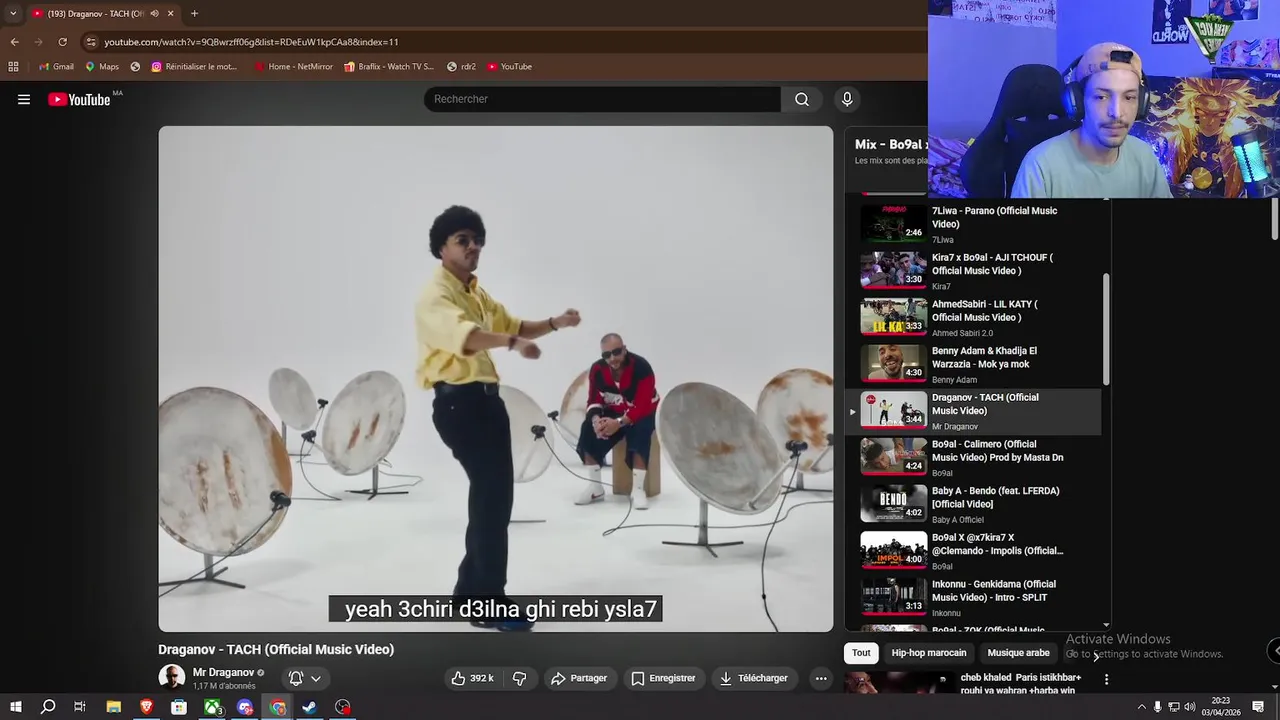Click the playlist scrollbar thumb
This screenshot has height=720, width=1280.
point(1106,329)
